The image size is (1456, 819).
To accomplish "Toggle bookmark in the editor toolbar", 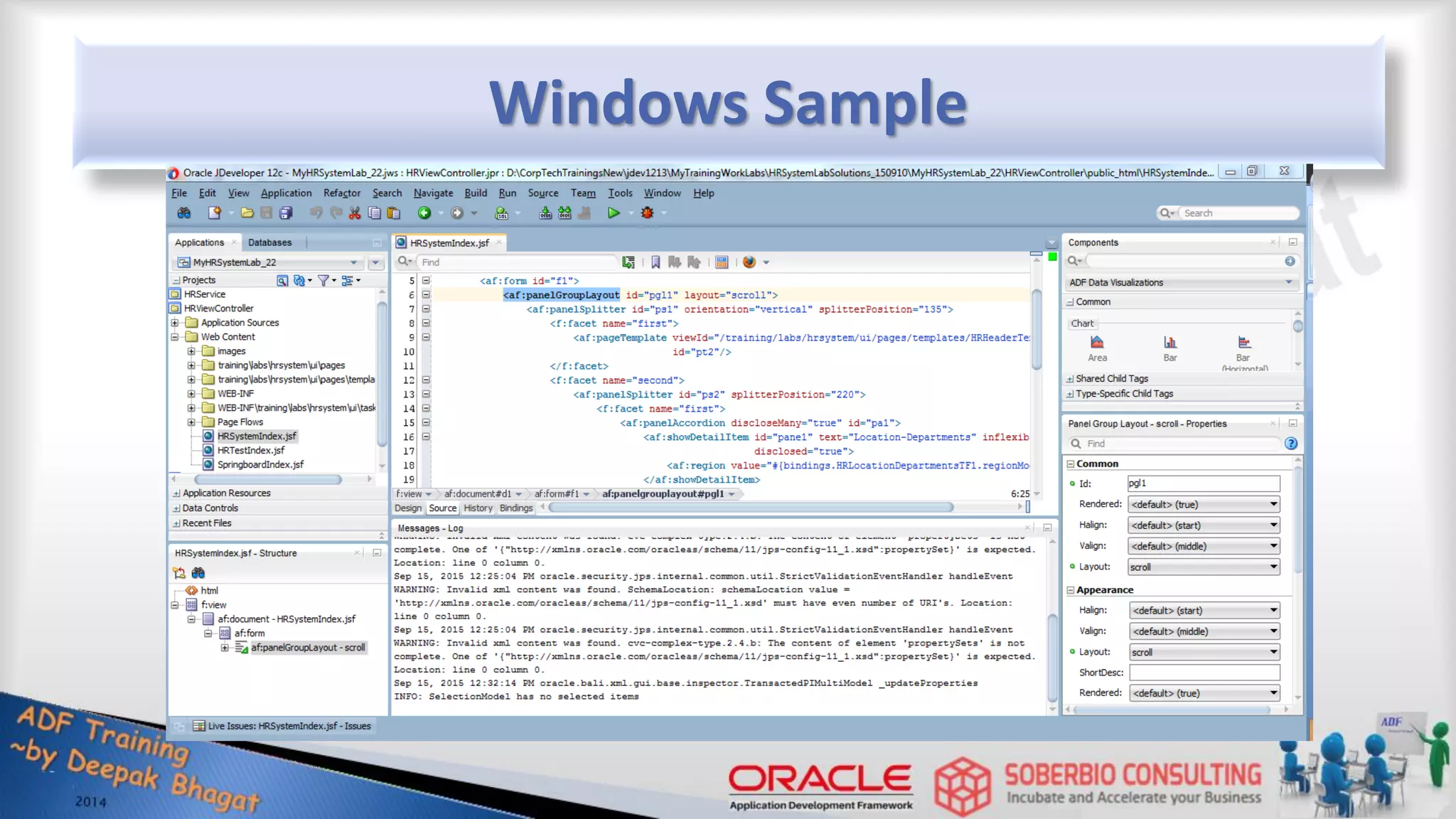I will [x=655, y=262].
